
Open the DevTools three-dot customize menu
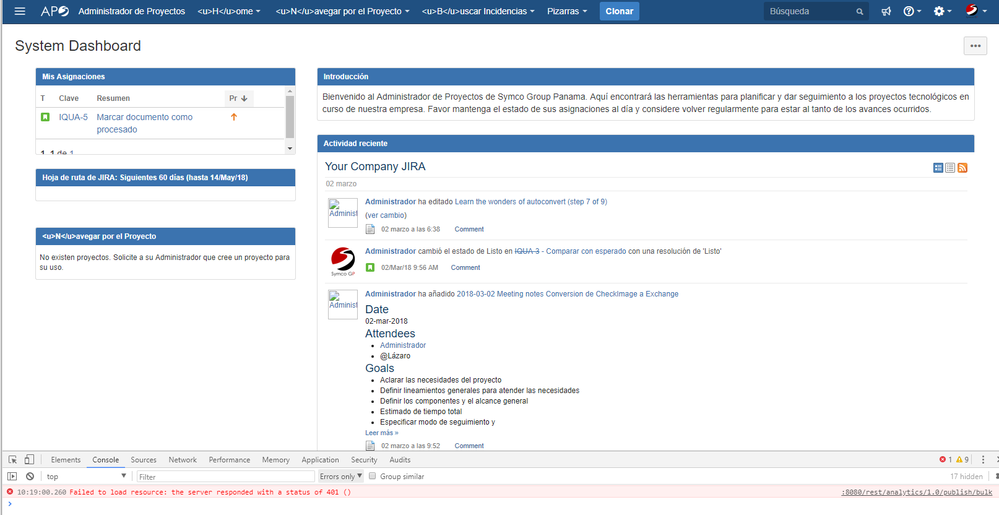point(983,460)
